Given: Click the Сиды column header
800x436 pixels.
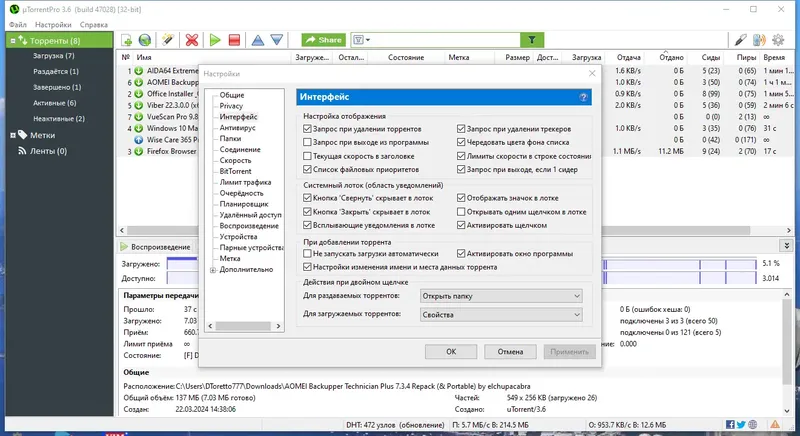Looking at the screenshot, I should click(710, 58).
